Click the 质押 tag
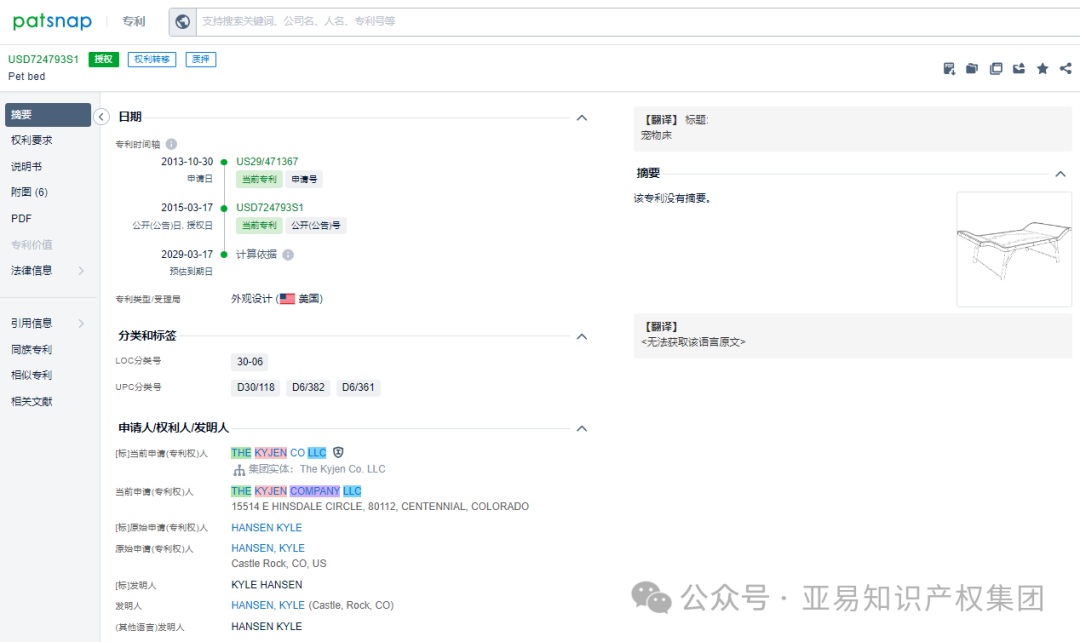The width and height of the screenshot is (1080, 642). [201, 59]
